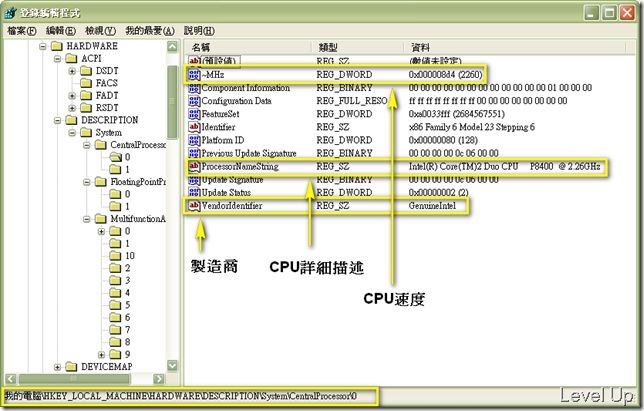The width and height of the screenshot is (644, 411).
Task: Collapse the MultifunctionAdapter tree node
Action: pos(87,219)
